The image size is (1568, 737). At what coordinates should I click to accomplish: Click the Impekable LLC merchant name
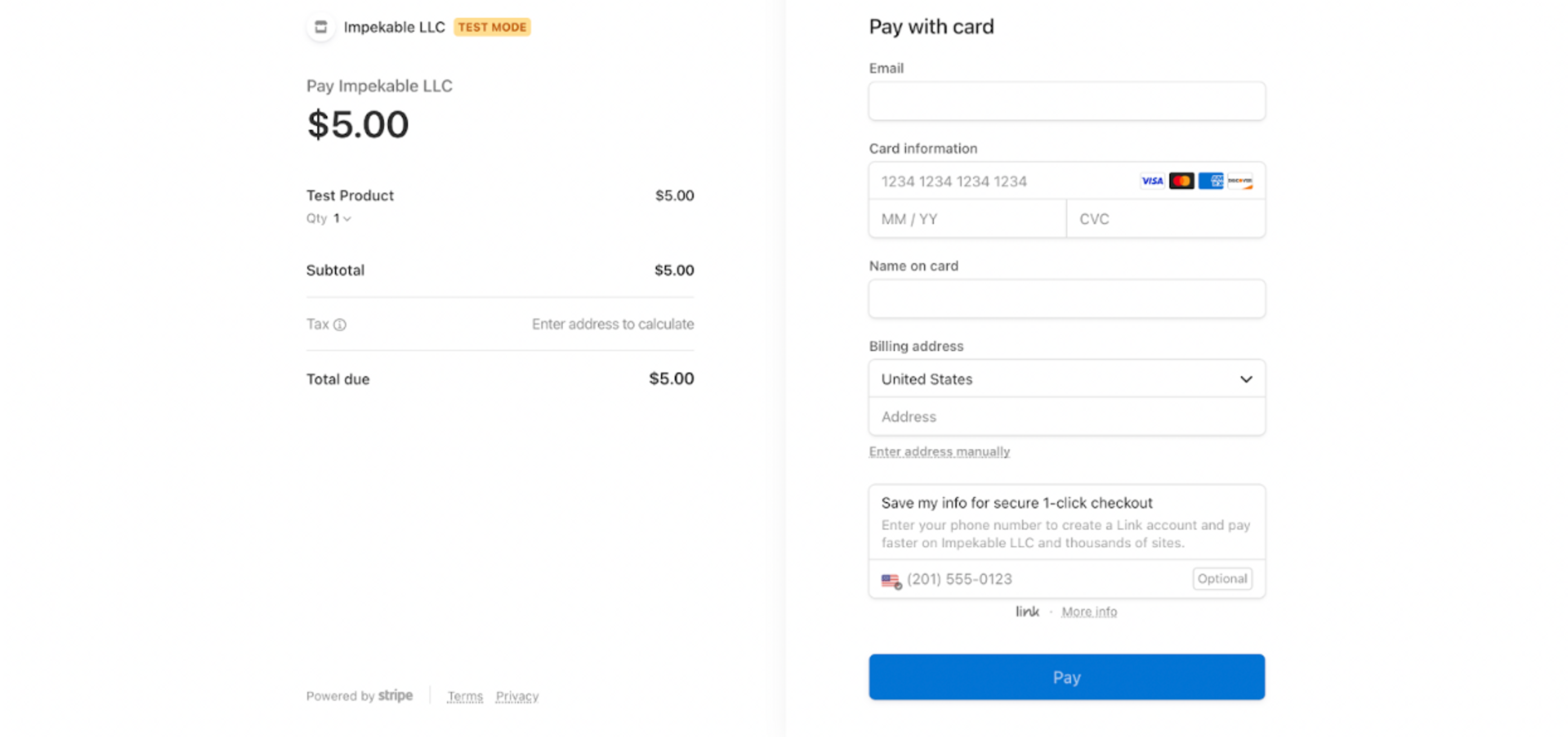(394, 27)
